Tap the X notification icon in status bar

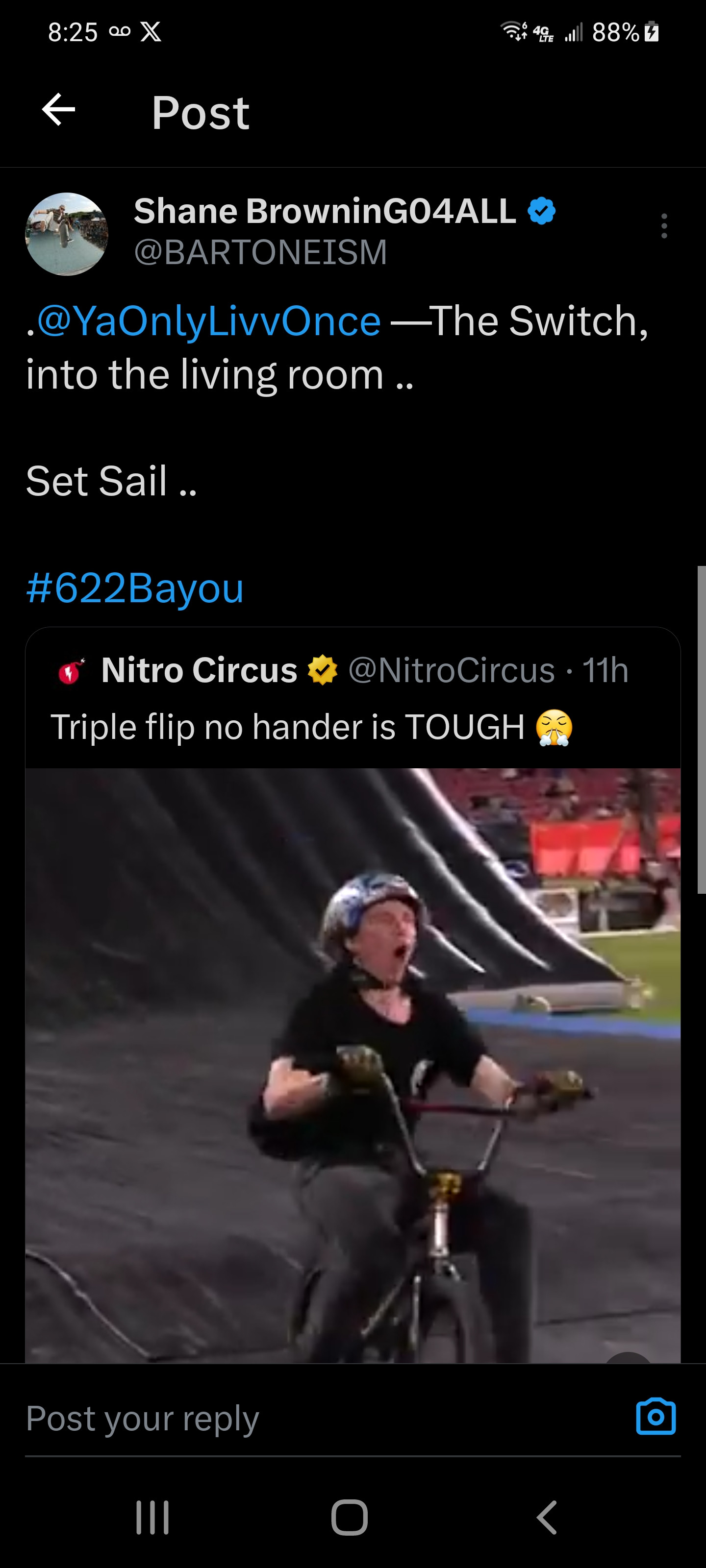pos(151,32)
